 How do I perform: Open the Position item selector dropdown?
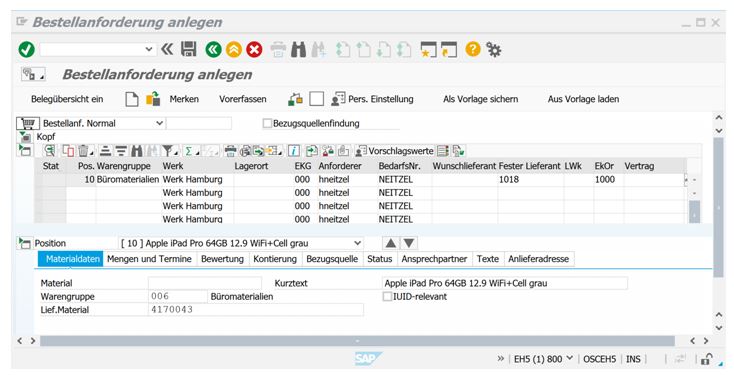[x=357, y=243]
